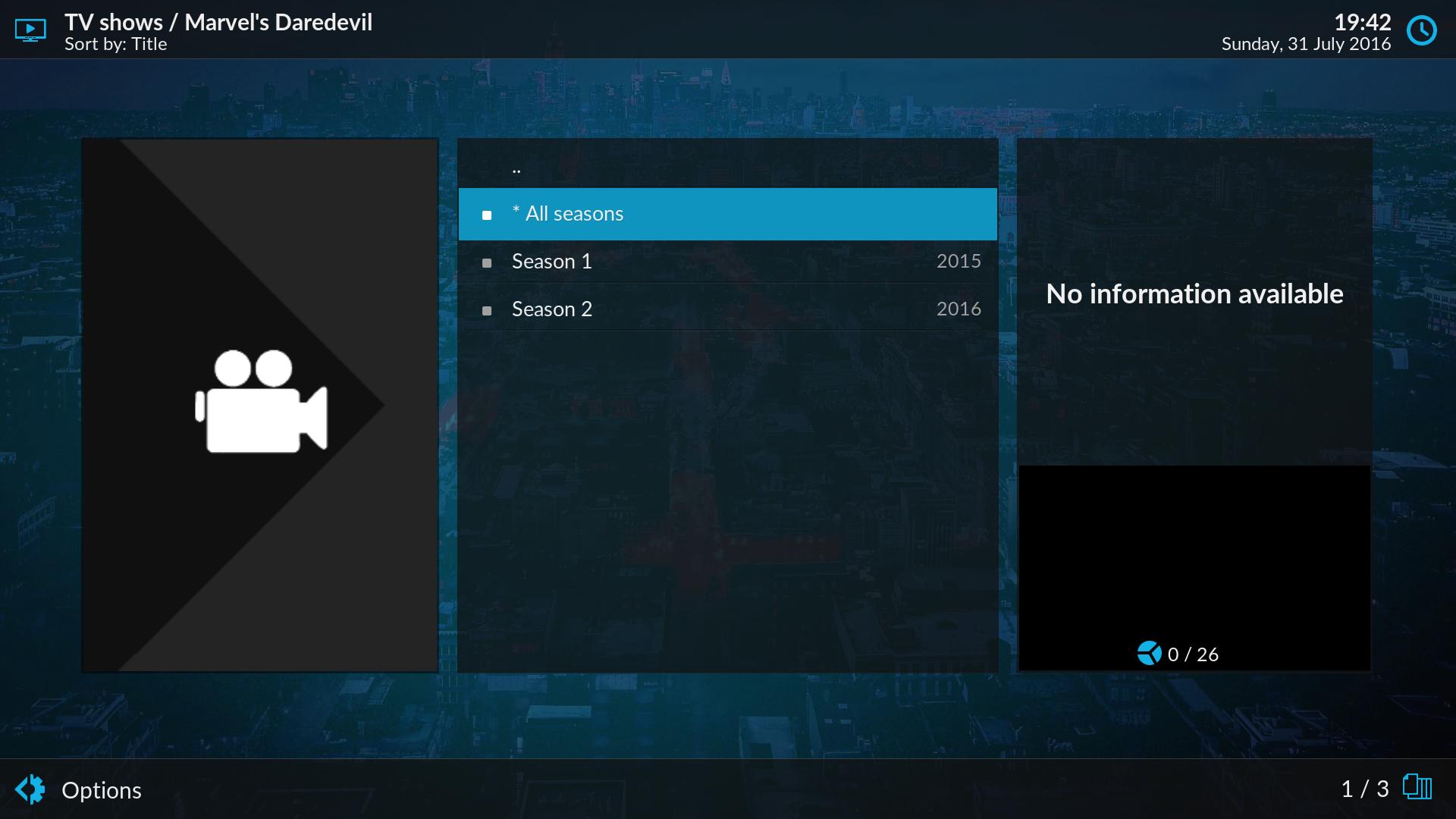The image size is (1456, 819).
Task: Click the 'TV shows / Marvel's Daredevil' breadcrumb
Action: coord(218,22)
